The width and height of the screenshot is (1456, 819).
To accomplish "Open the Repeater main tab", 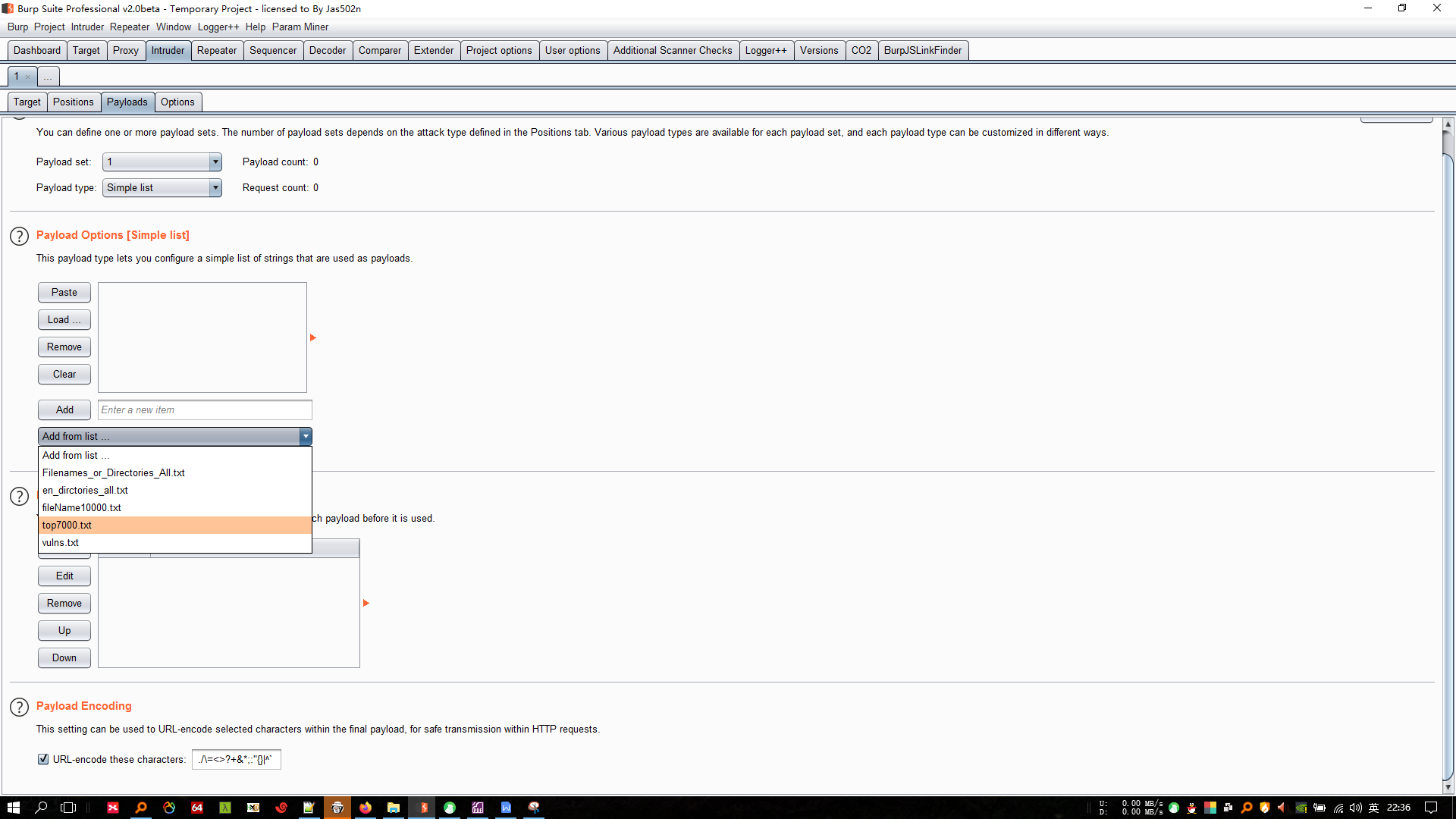I will pyautogui.click(x=216, y=50).
